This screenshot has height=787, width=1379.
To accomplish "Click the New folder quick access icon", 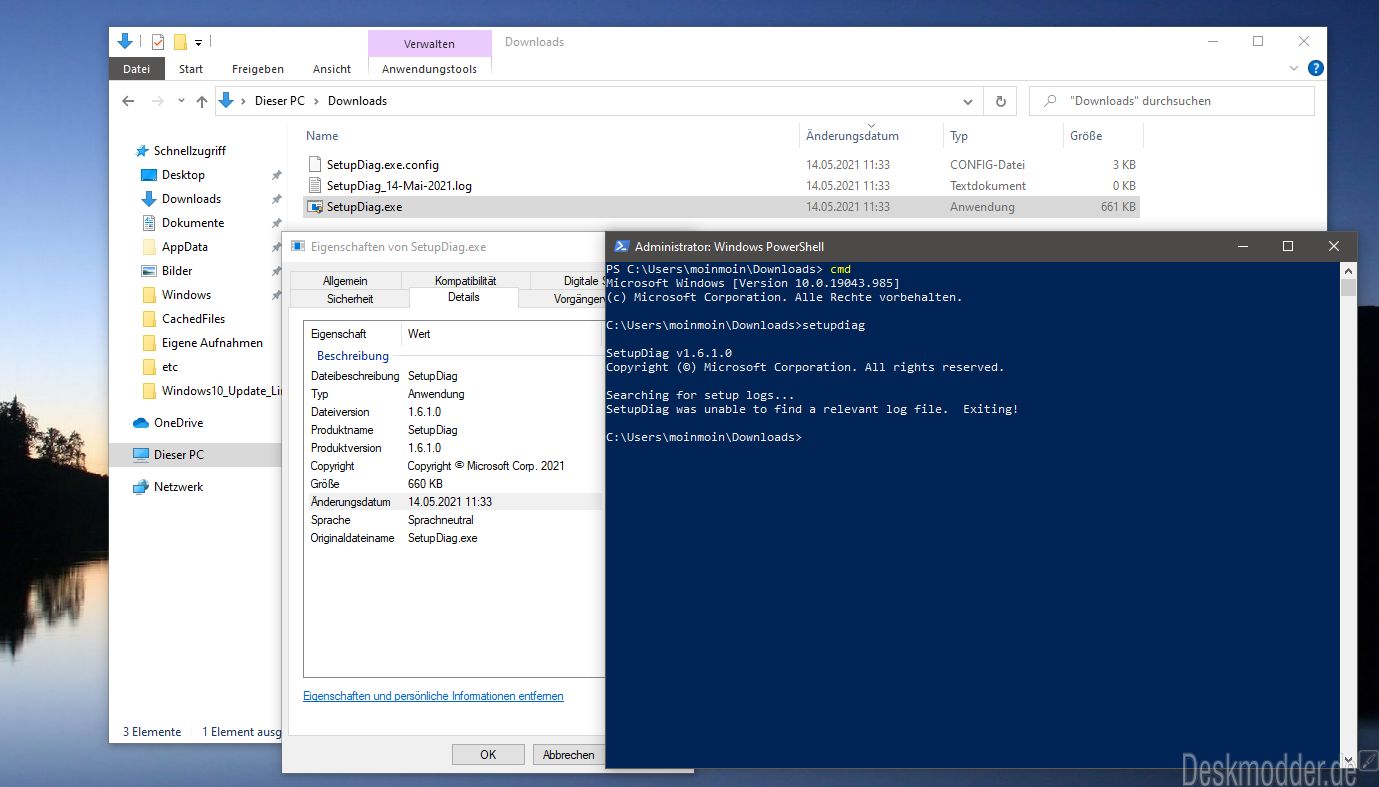I will (x=180, y=42).
